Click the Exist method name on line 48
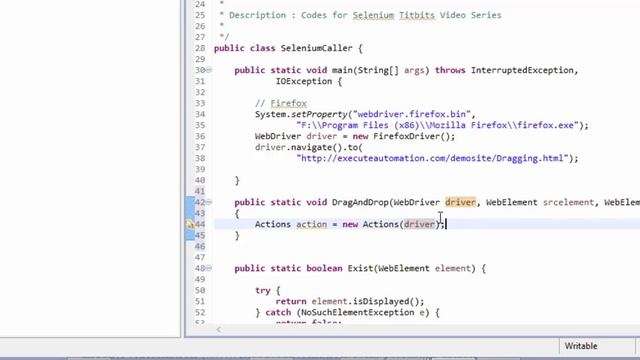640x360 pixels. pos(360,269)
